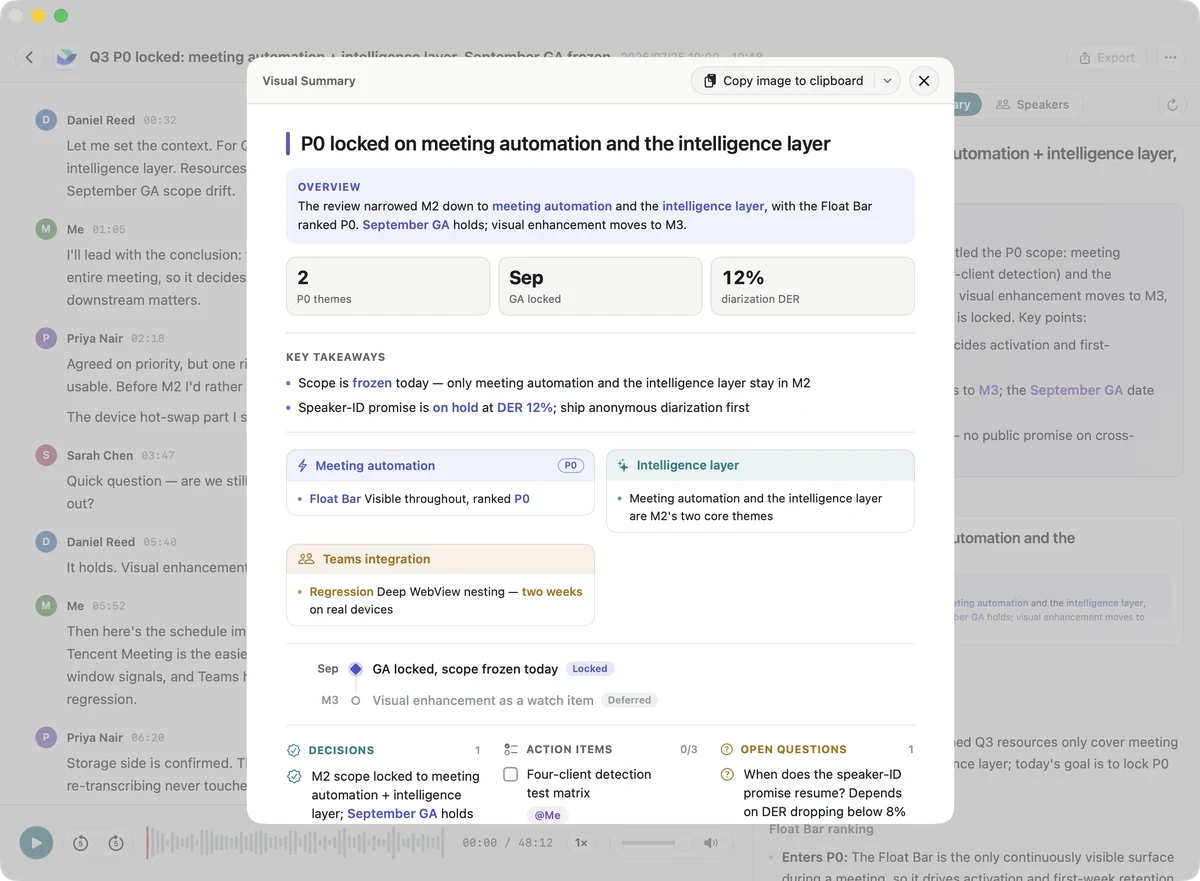Click the app logo icon beside the title
Image resolution: width=1200 pixels, height=881 pixels.
tap(66, 58)
